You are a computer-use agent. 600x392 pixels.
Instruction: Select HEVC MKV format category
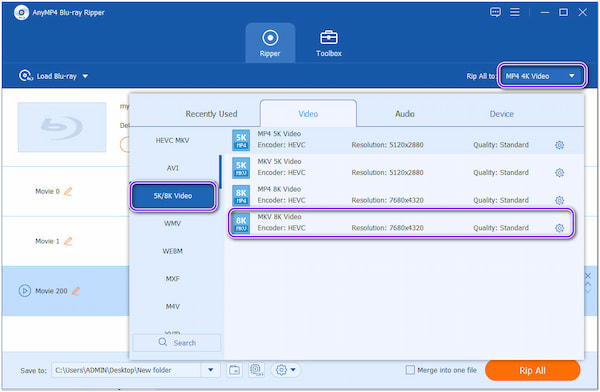173,140
